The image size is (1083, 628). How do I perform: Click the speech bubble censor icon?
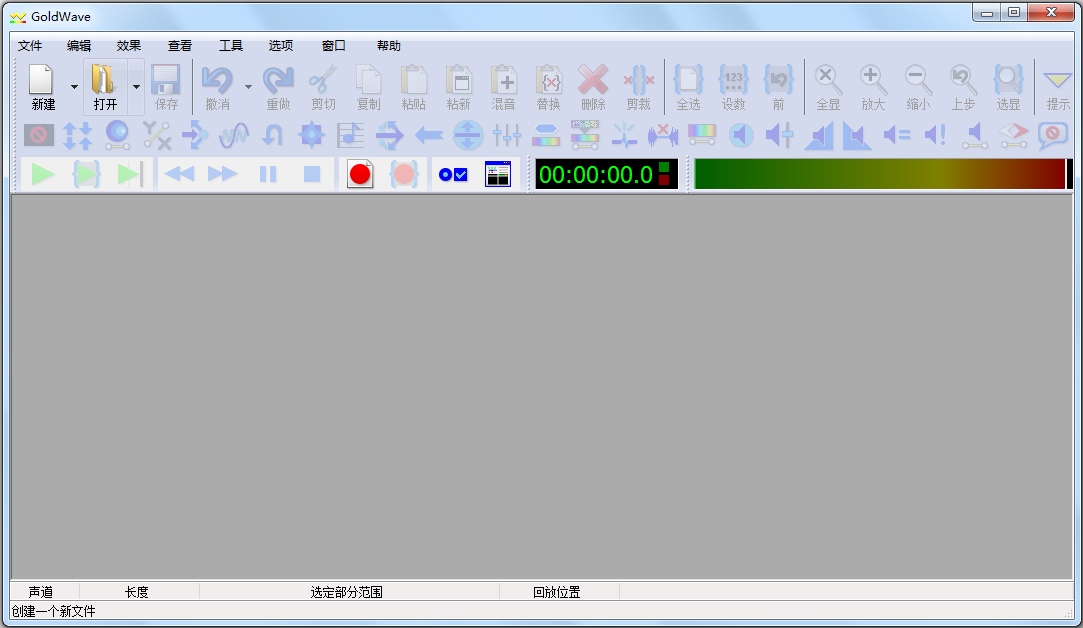pos(1053,135)
